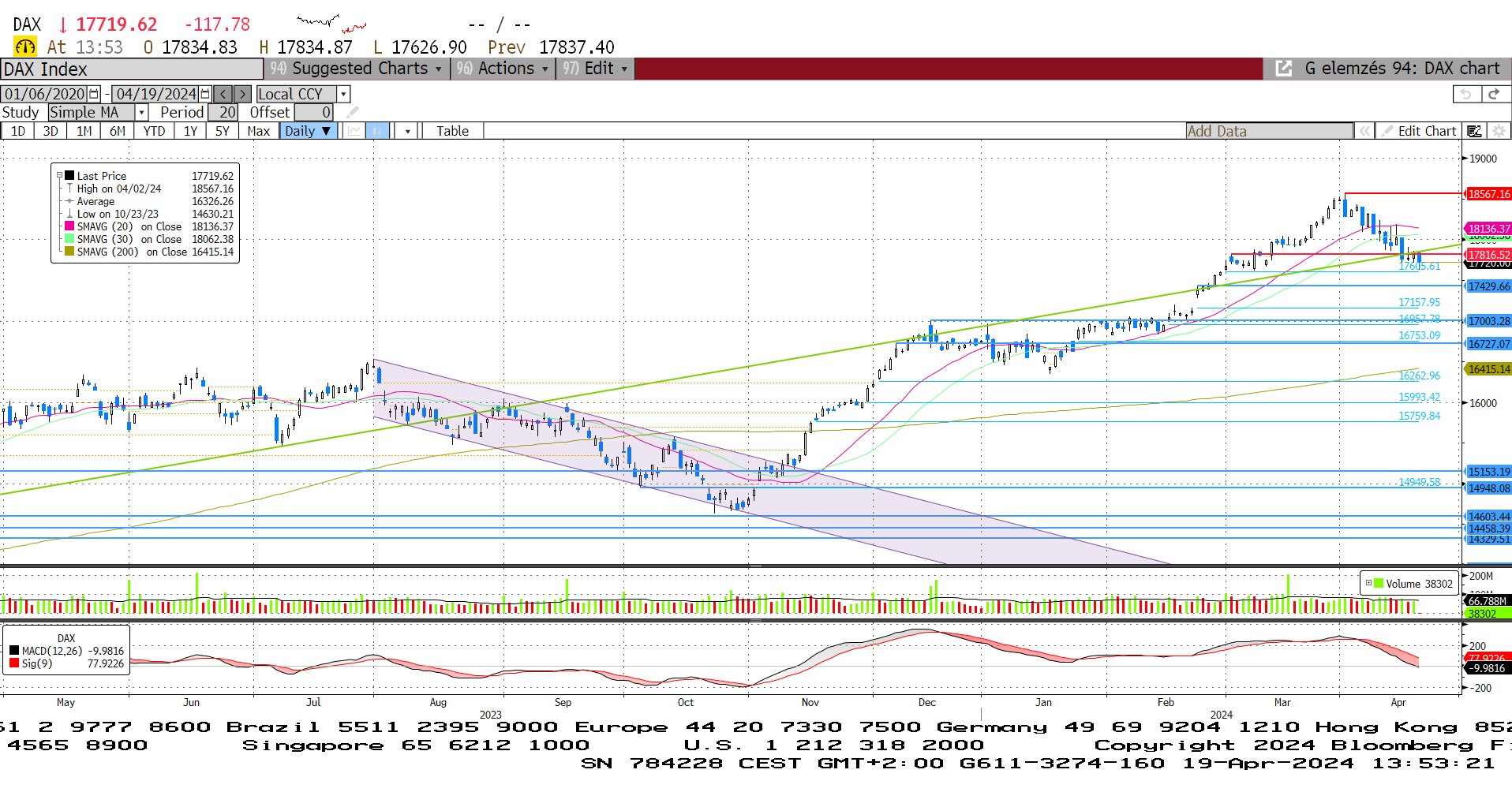
Task: Select the candlestick chart type icon
Action: [378, 131]
